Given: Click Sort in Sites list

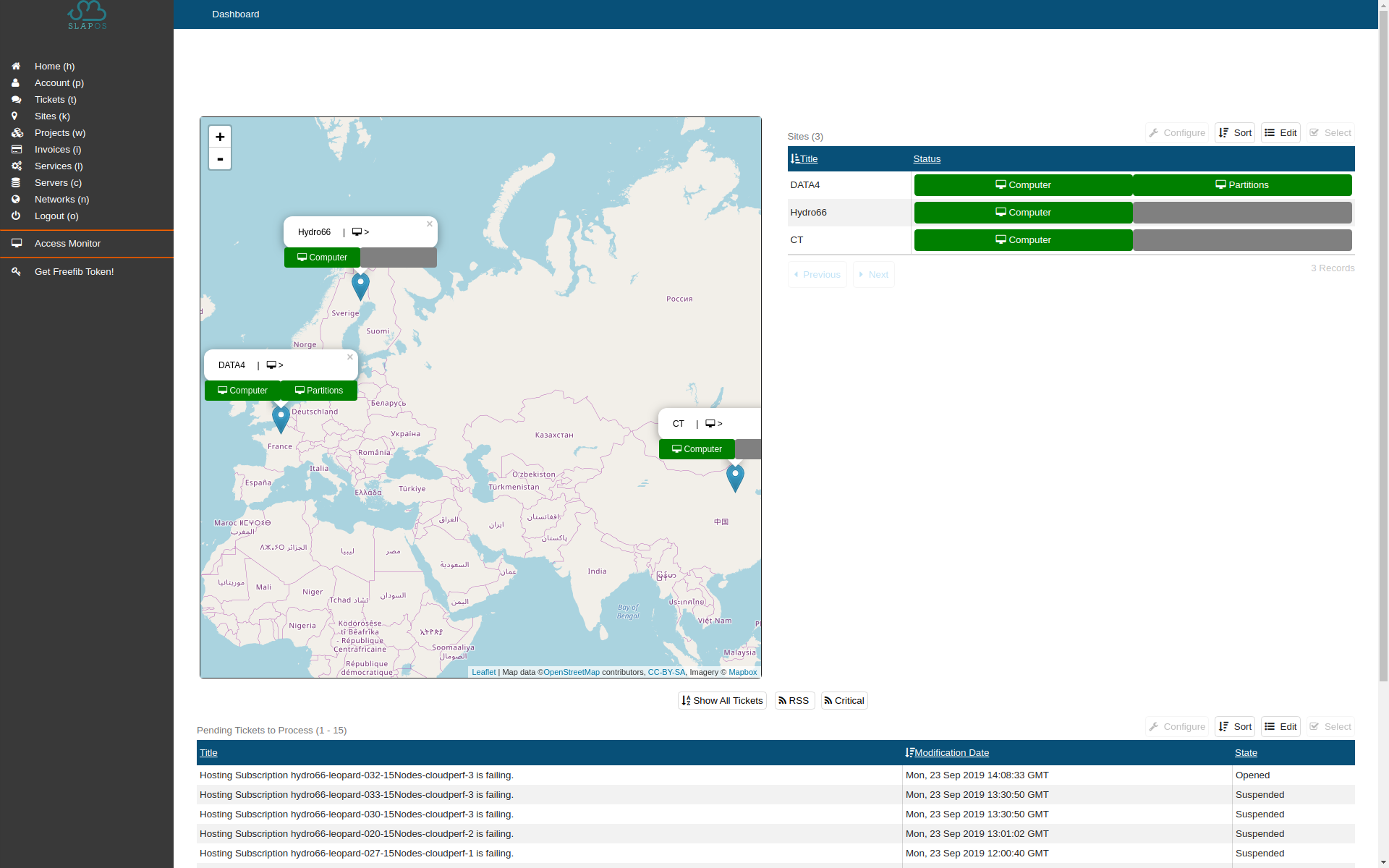Looking at the screenshot, I should click(1235, 132).
